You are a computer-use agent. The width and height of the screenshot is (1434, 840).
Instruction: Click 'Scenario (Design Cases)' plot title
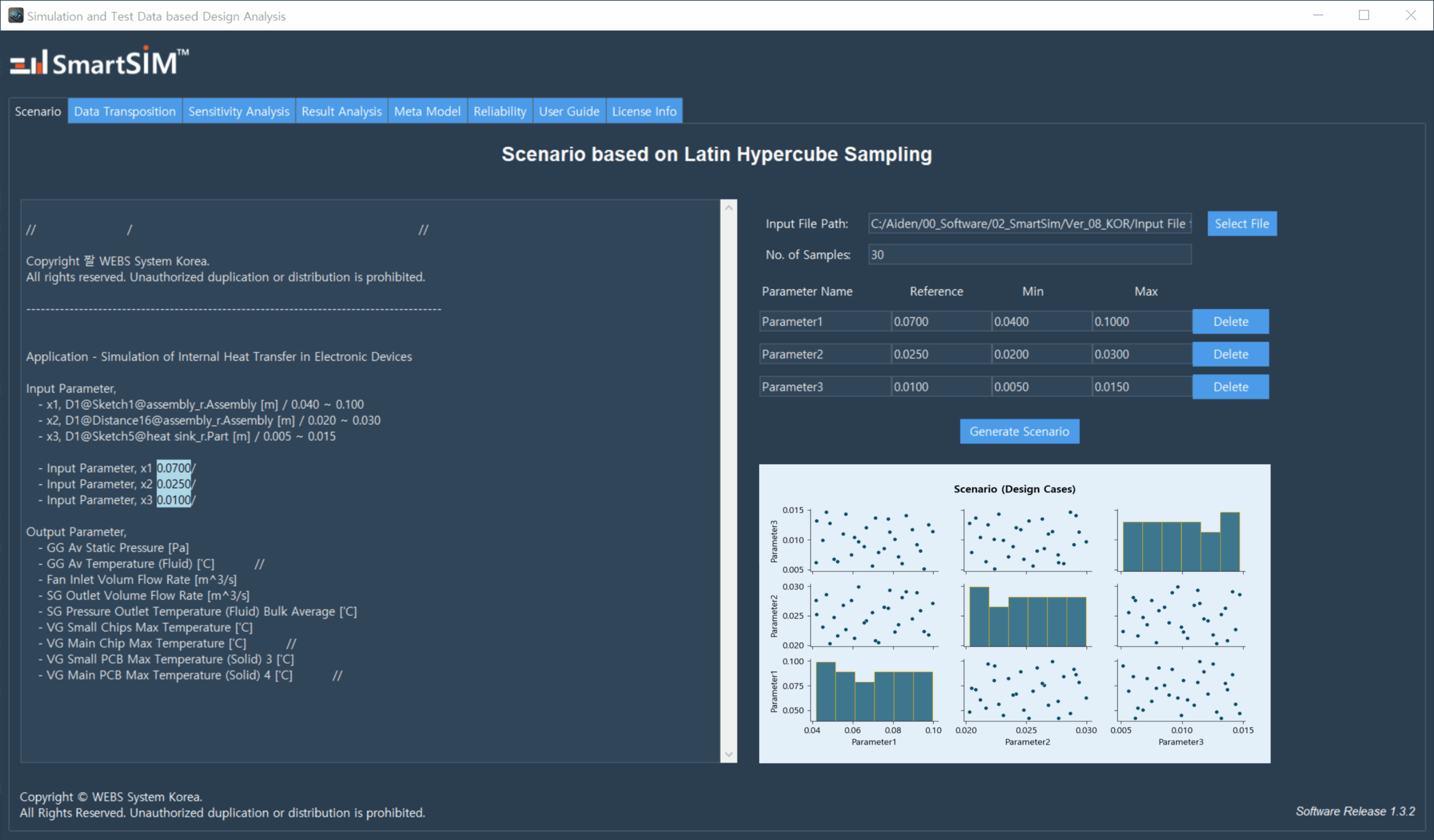point(1014,488)
